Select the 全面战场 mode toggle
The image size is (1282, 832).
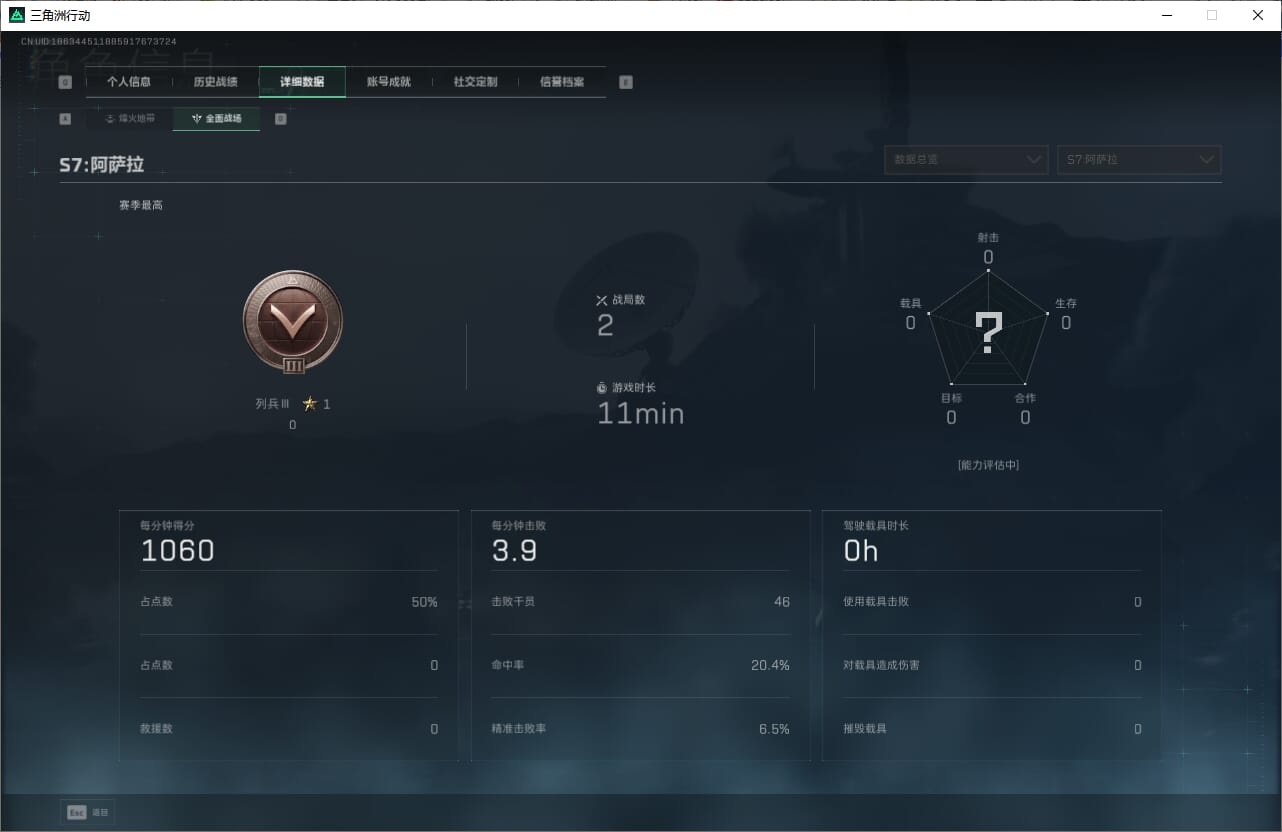(x=217, y=119)
